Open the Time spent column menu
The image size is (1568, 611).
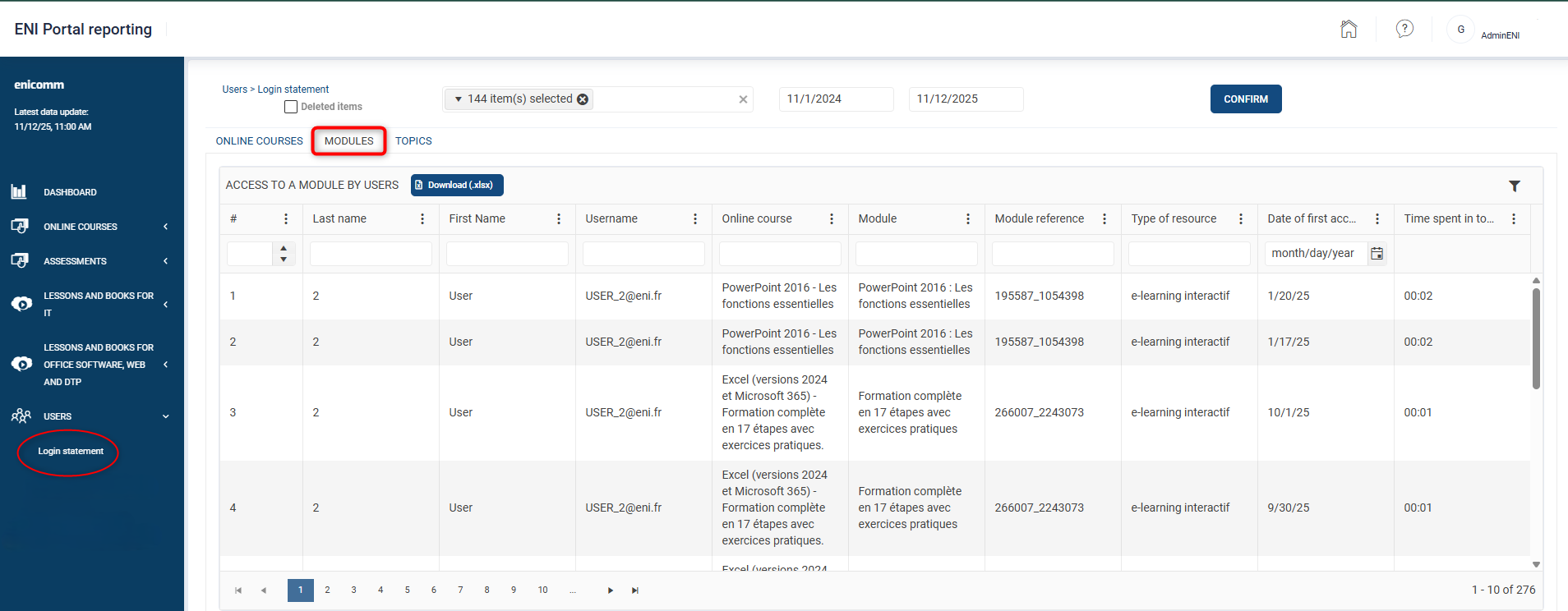pyautogui.click(x=1514, y=219)
